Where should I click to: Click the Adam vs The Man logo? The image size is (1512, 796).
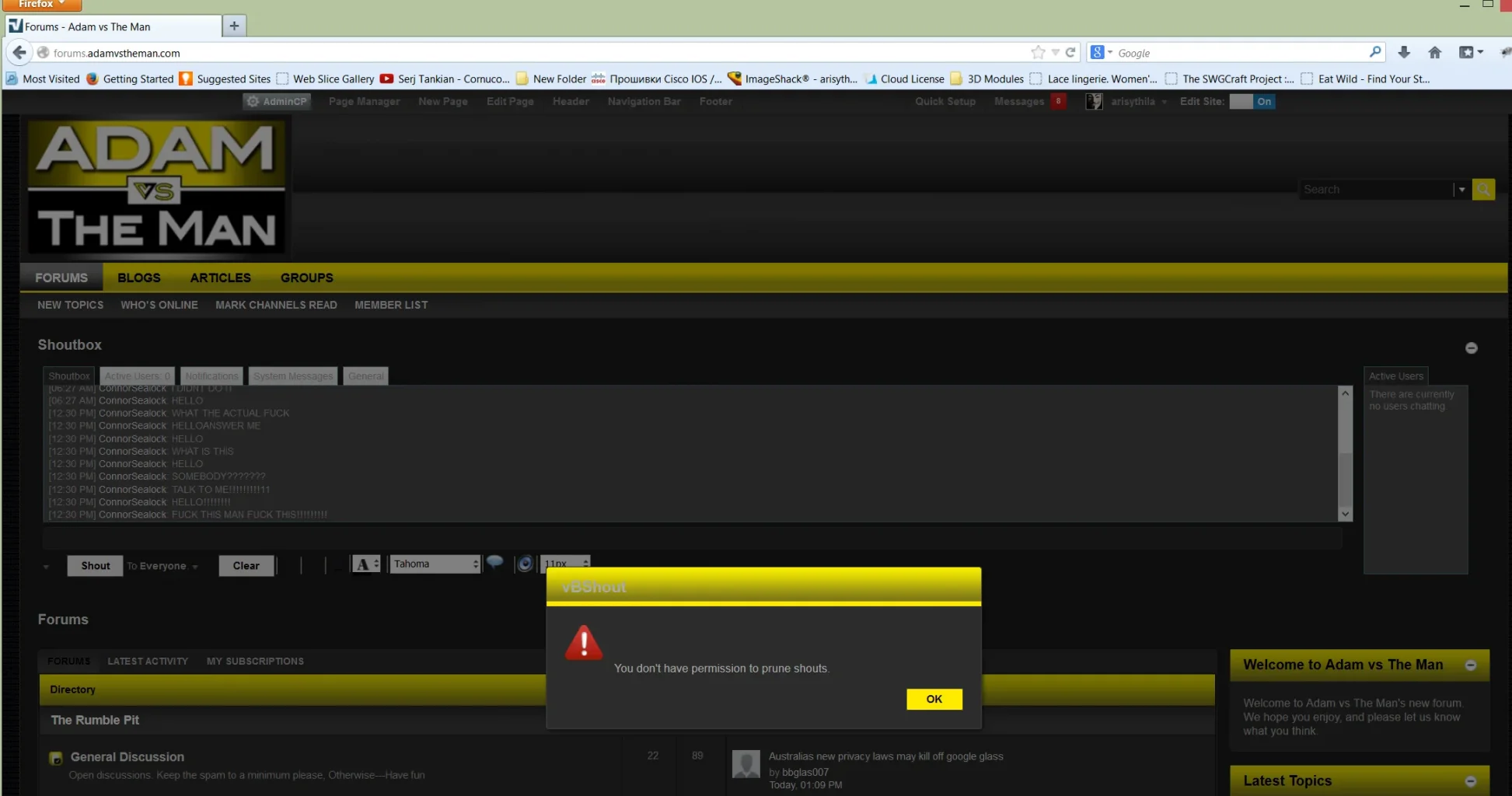pyautogui.click(x=157, y=187)
